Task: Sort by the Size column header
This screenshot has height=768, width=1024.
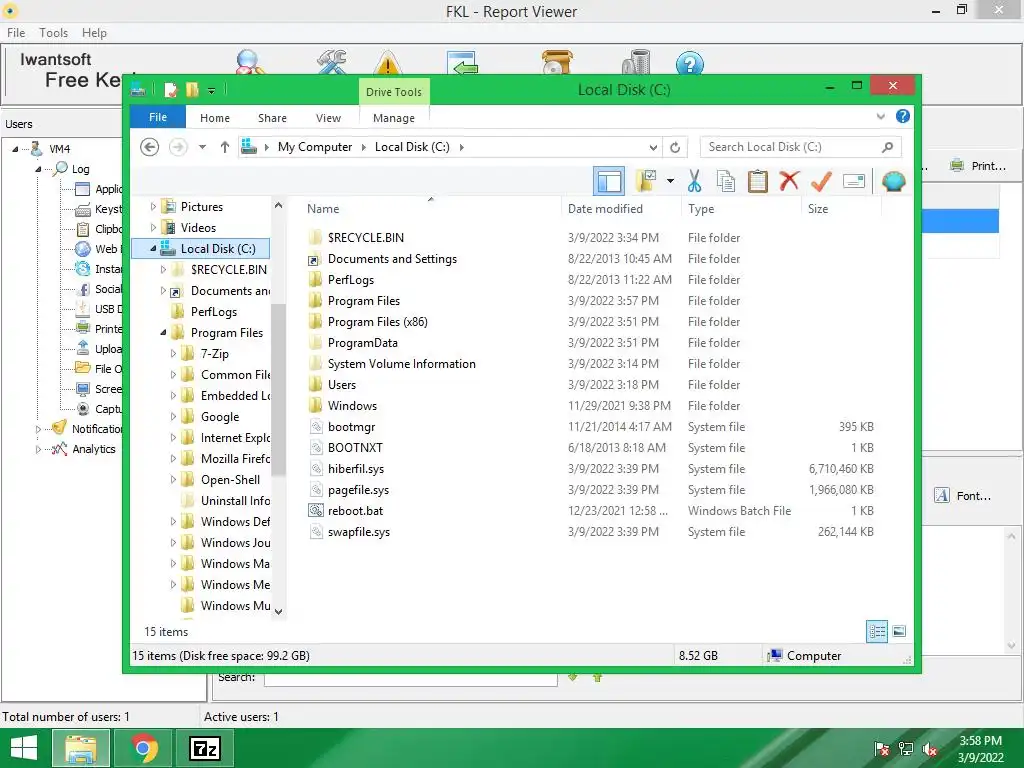Action: (x=841, y=208)
